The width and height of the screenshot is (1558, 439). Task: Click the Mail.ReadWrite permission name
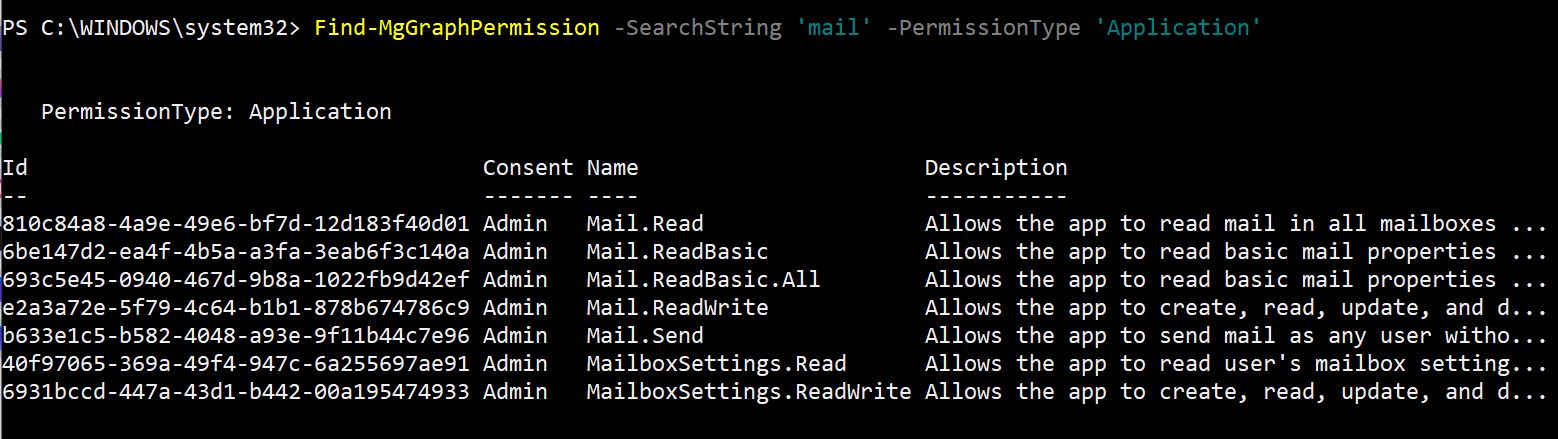pos(677,308)
